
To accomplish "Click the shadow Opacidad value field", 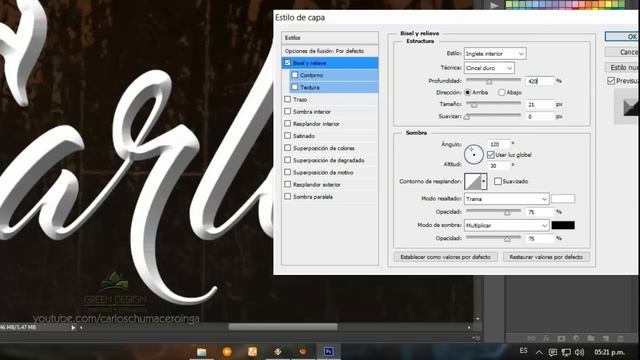I will 540,238.
